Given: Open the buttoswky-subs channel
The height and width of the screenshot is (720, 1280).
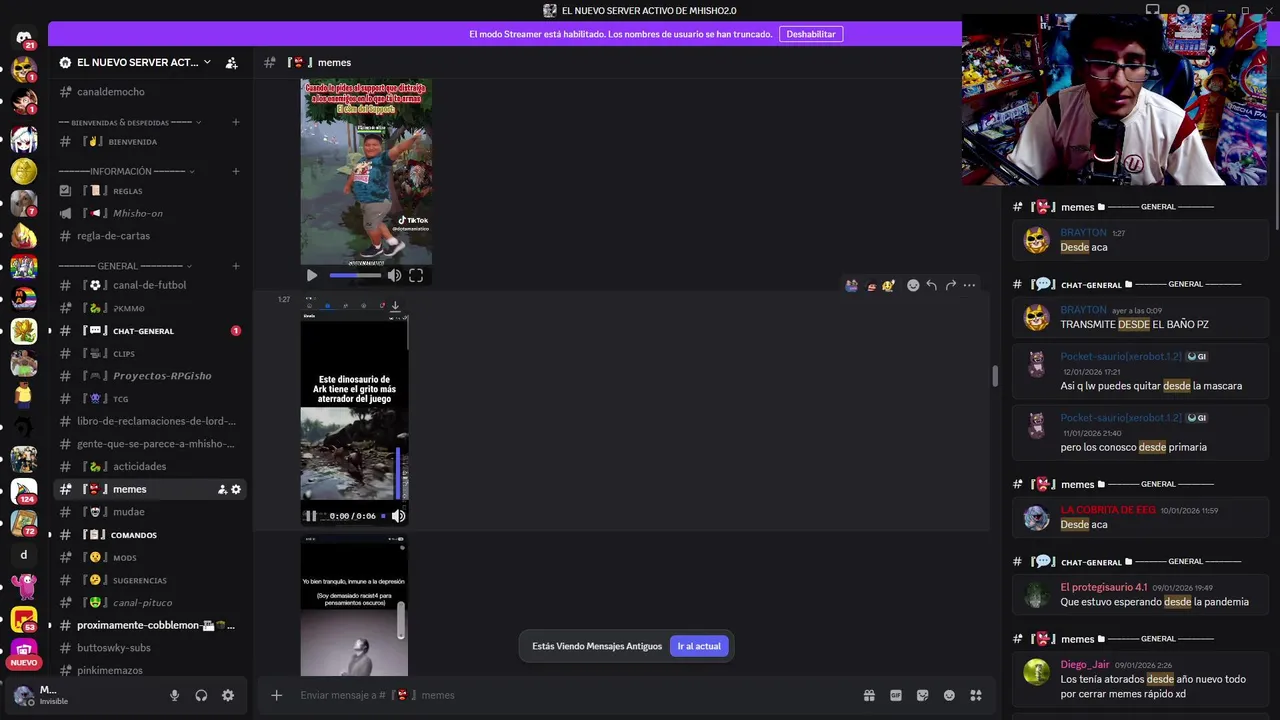Looking at the screenshot, I should tap(149, 648).
